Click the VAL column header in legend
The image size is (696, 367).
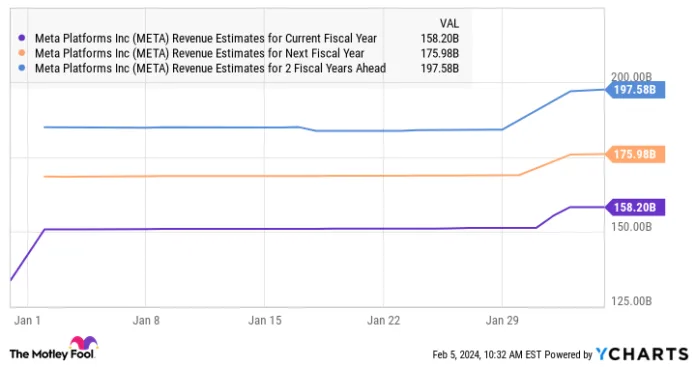coord(449,23)
